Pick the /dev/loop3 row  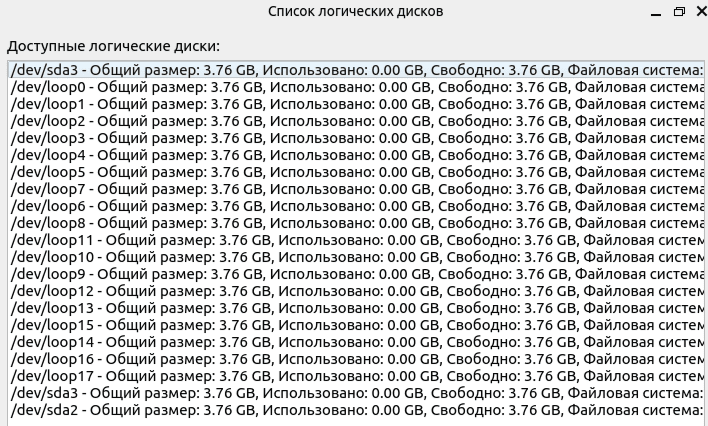[356, 138]
